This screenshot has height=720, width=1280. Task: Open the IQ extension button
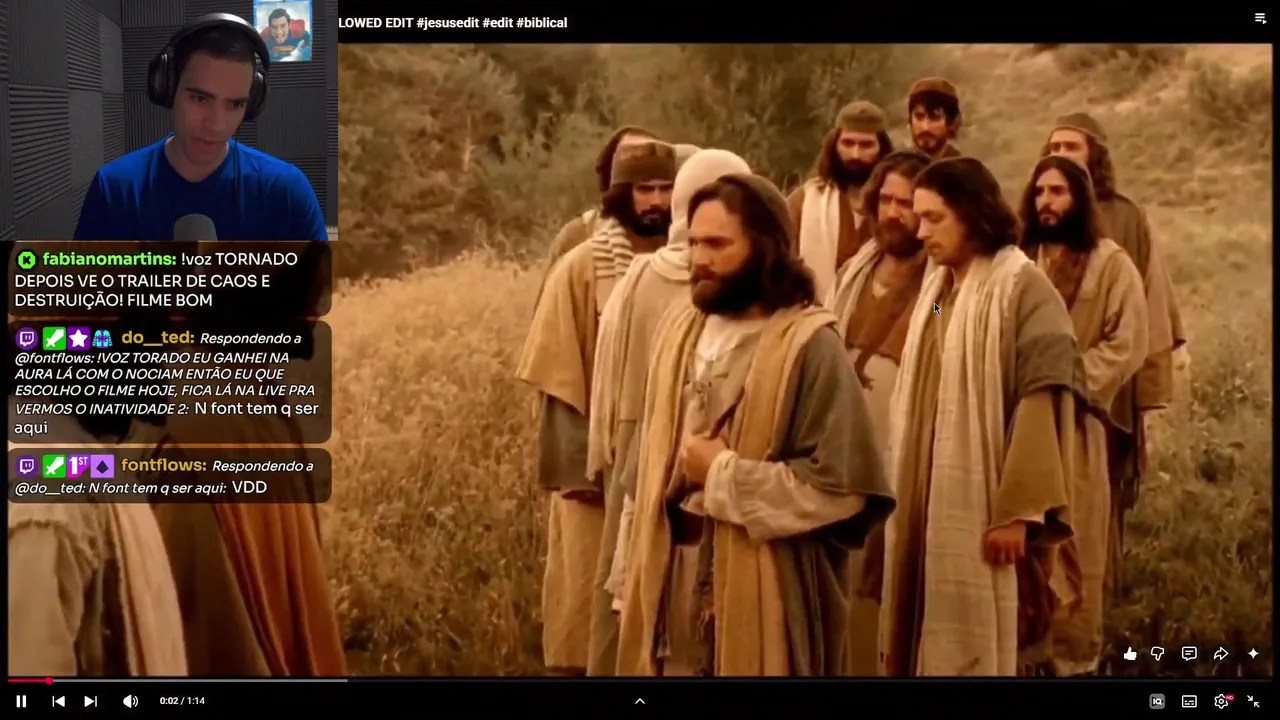(x=1157, y=701)
